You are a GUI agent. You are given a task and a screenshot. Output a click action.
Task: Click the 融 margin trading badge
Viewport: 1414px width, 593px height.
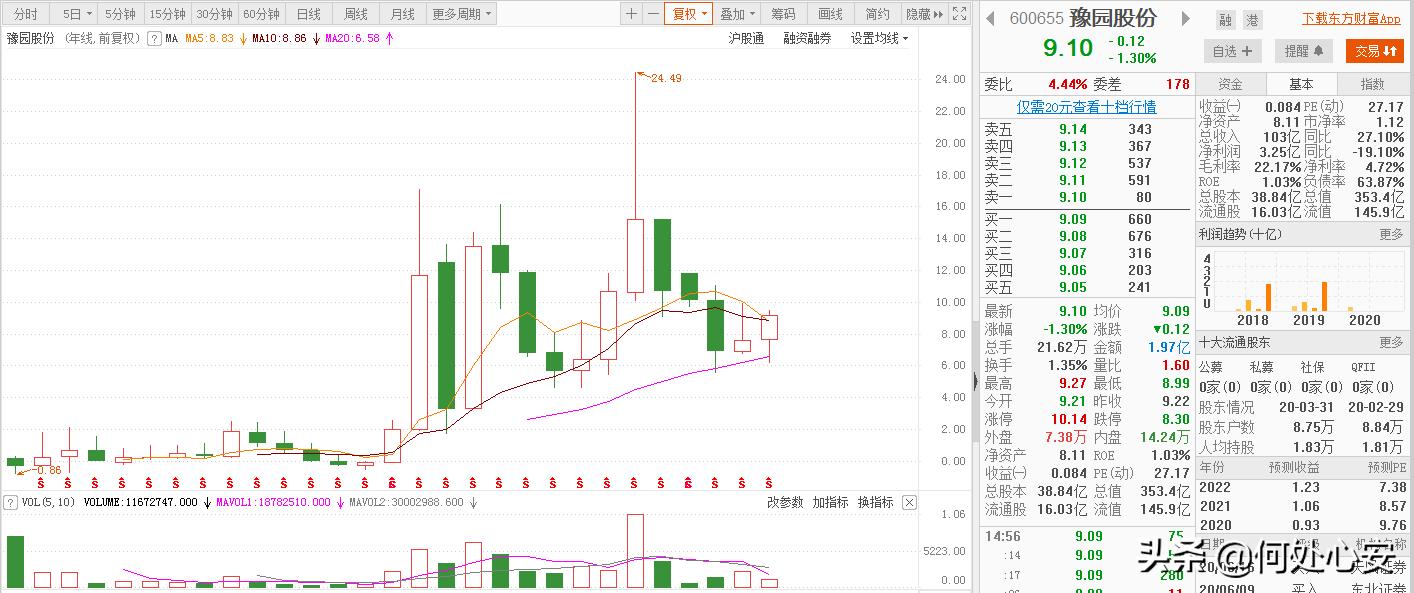pos(1226,20)
